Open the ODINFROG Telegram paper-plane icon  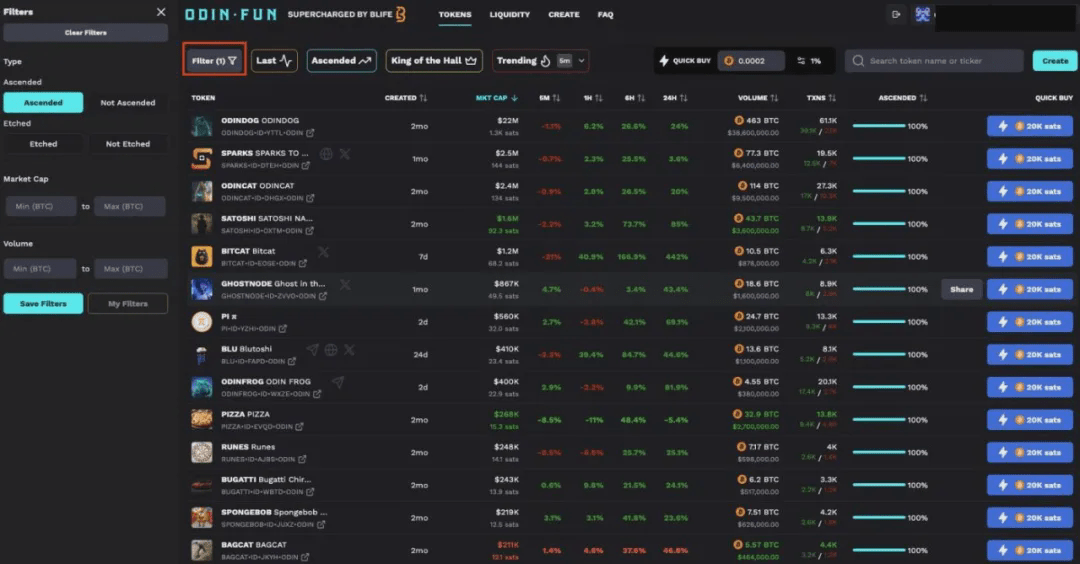pyautogui.click(x=338, y=382)
